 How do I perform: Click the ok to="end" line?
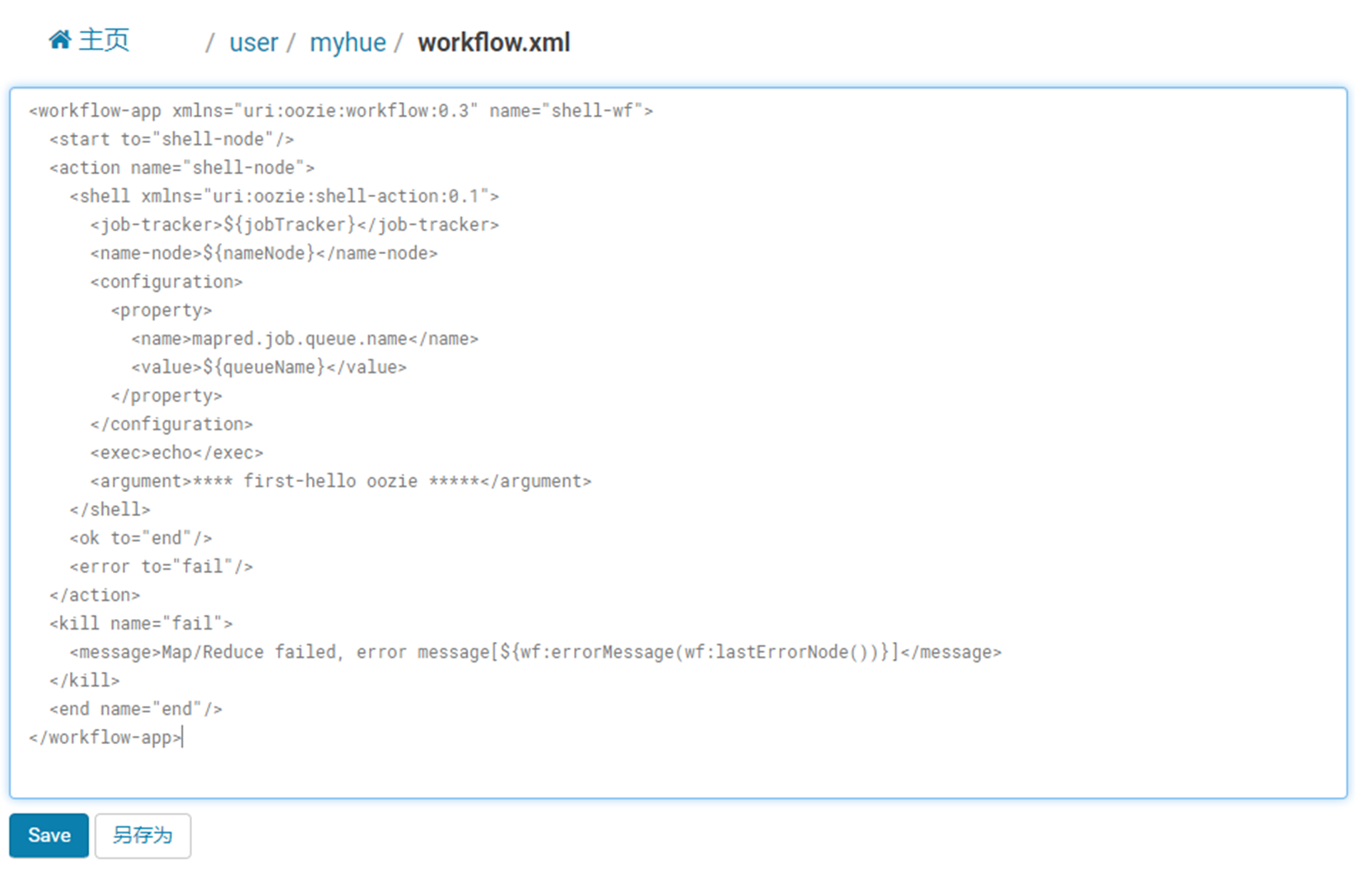pyautogui.click(x=141, y=538)
